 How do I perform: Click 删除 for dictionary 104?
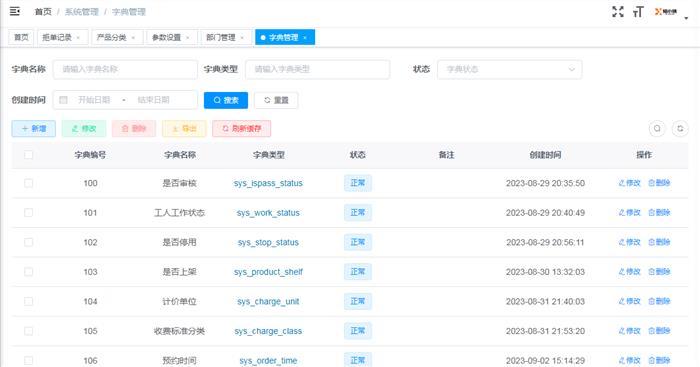pyautogui.click(x=659, y=301)
